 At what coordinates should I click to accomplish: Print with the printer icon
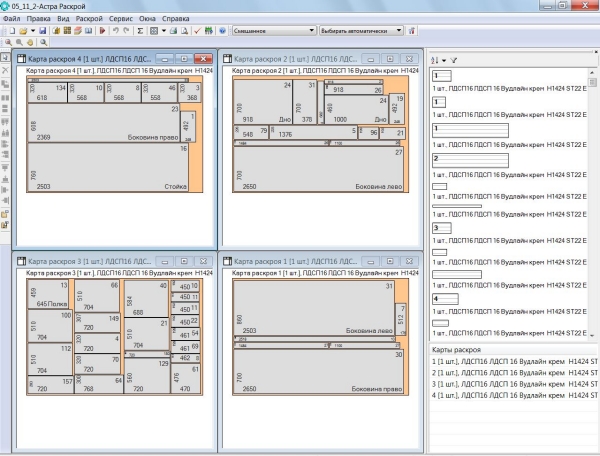point(173,31)
